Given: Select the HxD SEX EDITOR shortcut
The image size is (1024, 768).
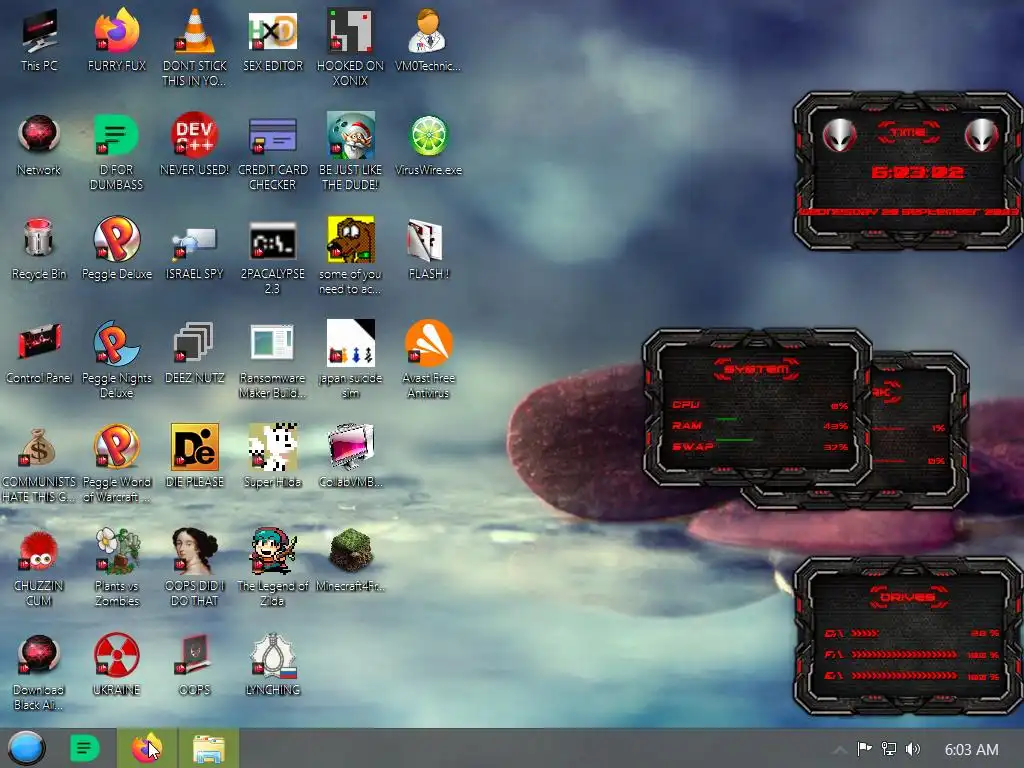Looking at the screenshot, I should [x=273, y=40].
